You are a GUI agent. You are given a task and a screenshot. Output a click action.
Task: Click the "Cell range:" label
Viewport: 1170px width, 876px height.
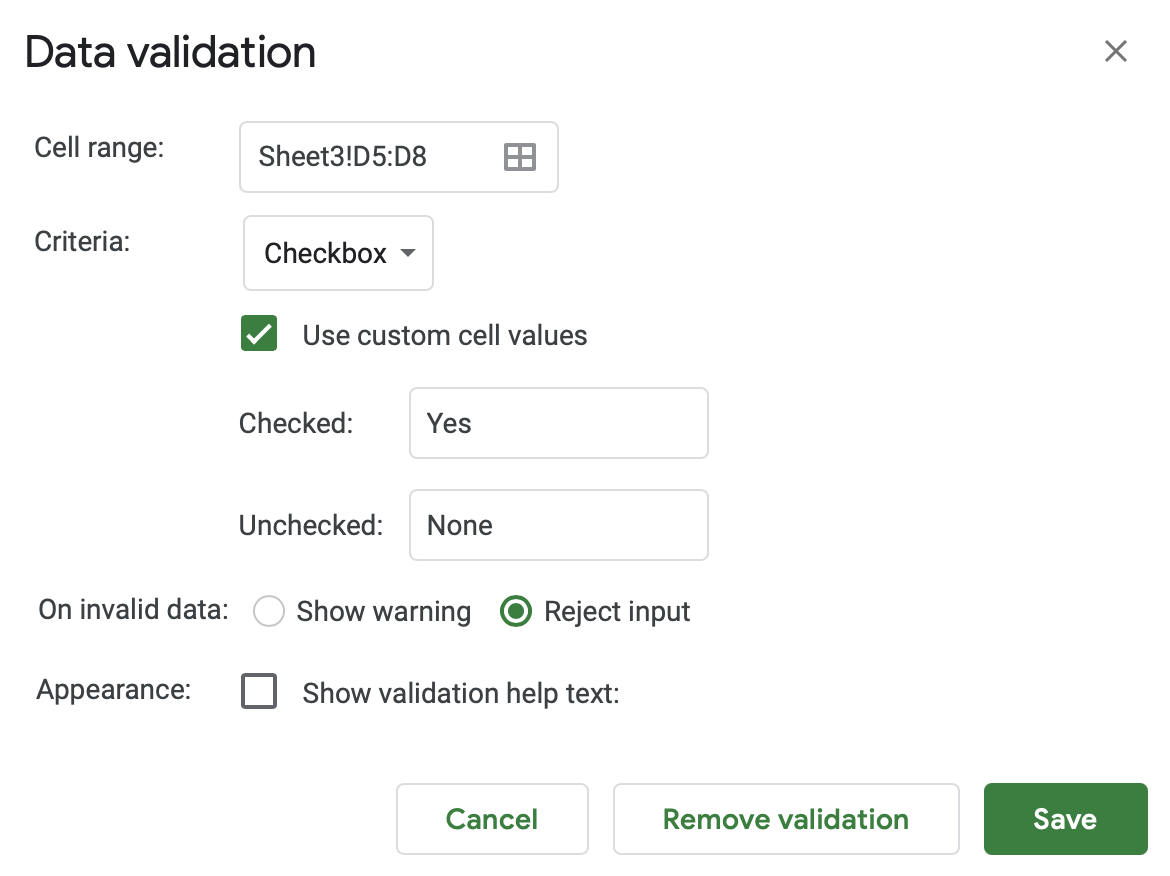pyautogui.click(x=99, y=148)
